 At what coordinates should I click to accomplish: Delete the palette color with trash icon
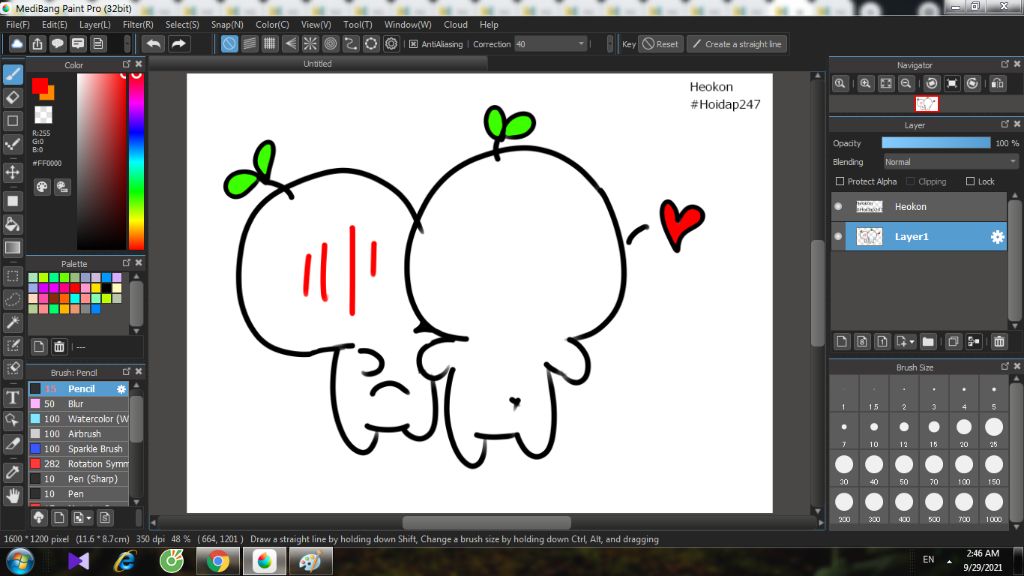[x=59, y=346]
